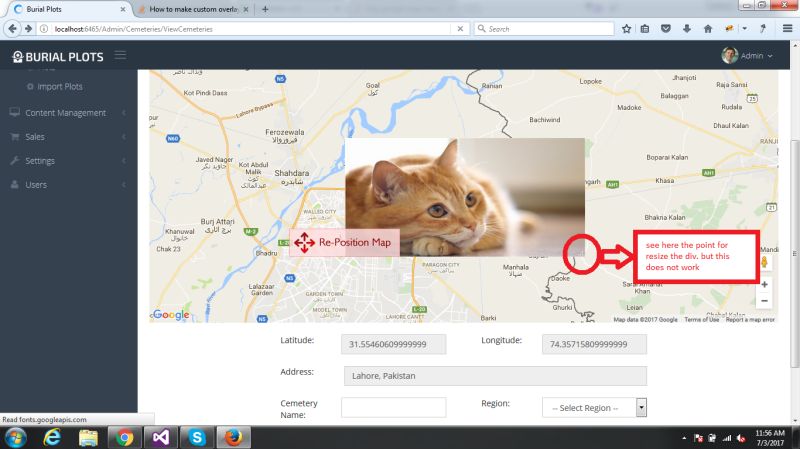
Task: Go to the browser Home icon
Action: [708, 29]
